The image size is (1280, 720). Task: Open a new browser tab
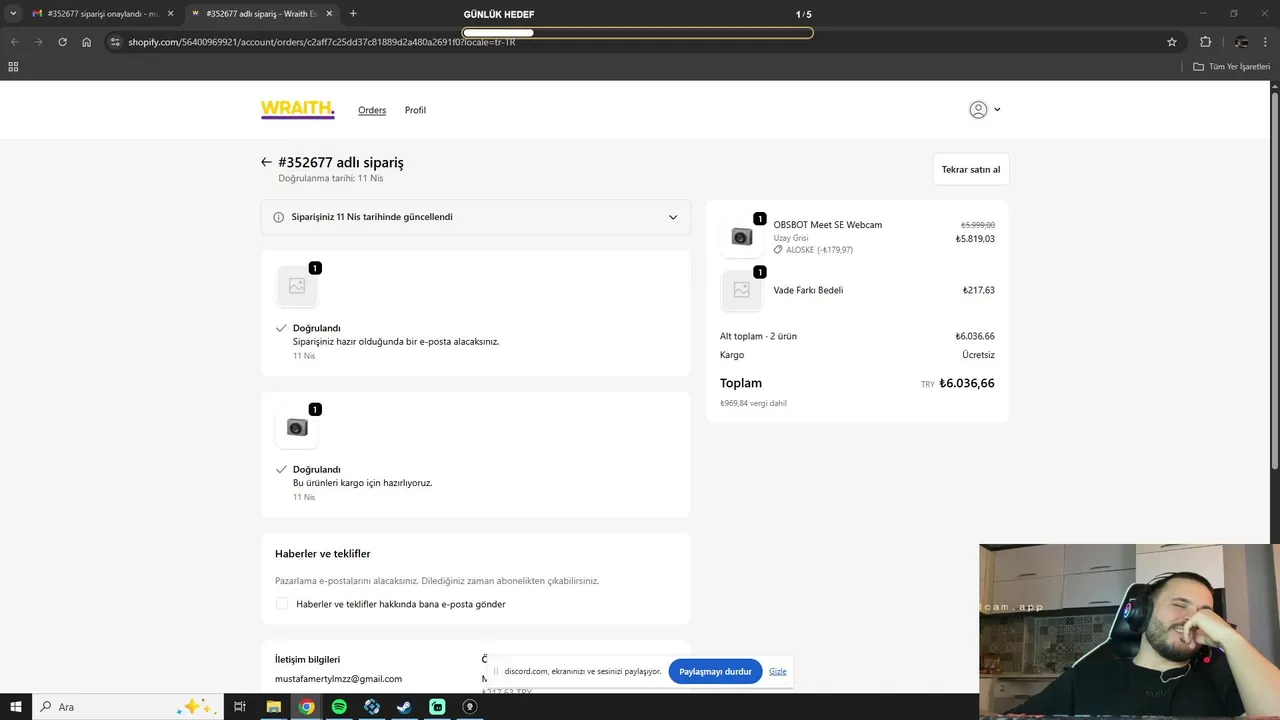pyautogui.click(x=353, y=14)
